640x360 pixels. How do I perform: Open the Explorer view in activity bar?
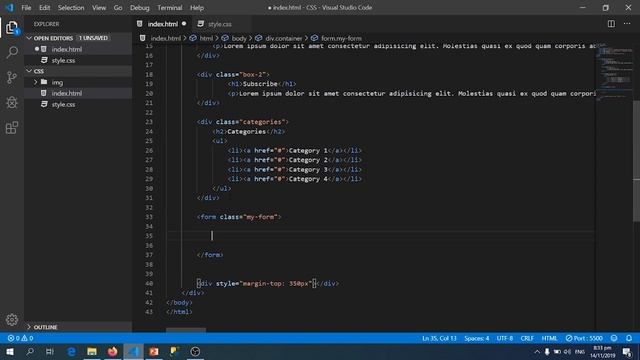(x=12, y=28)
